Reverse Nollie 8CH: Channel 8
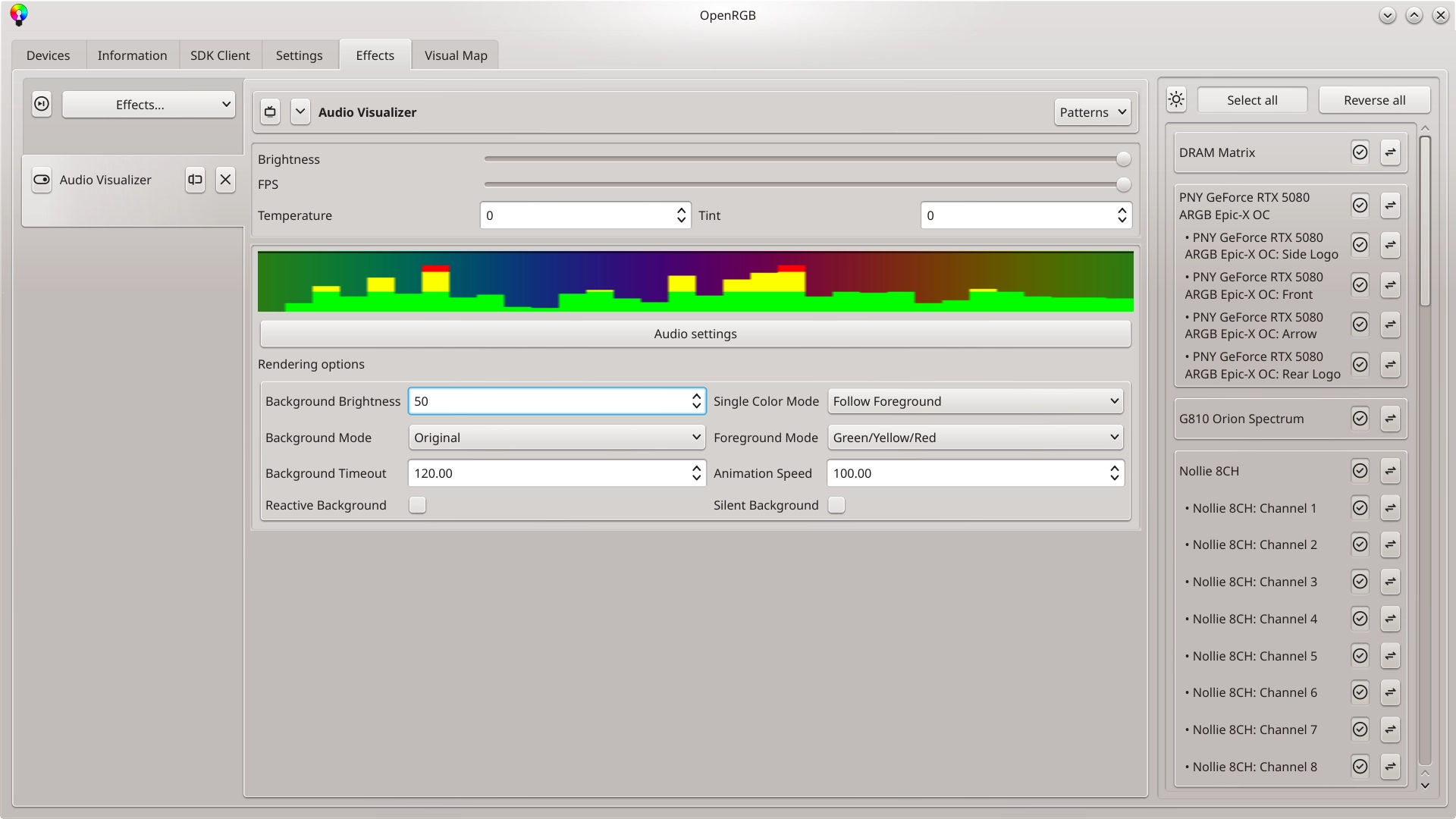 click(1390, 767)
